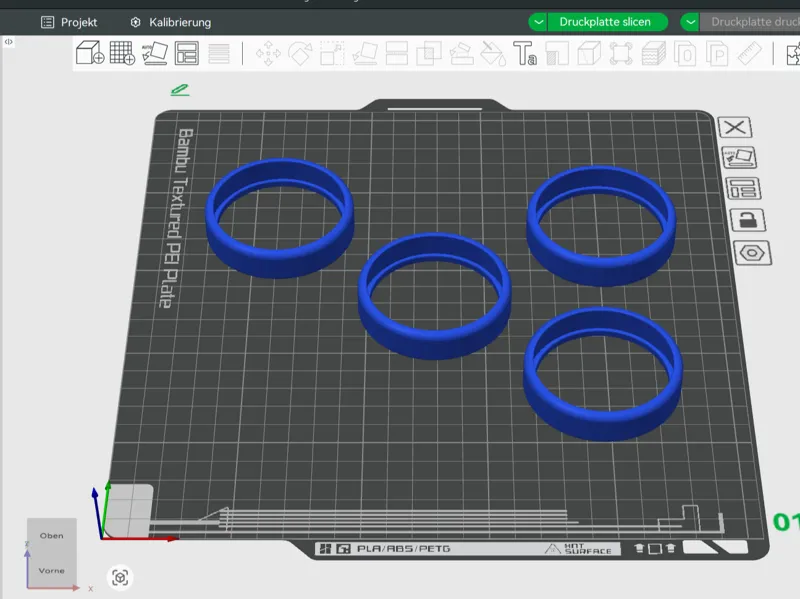Click the wireframe cube icon after Text tool
800x599 pixels.
coord(589,54)
